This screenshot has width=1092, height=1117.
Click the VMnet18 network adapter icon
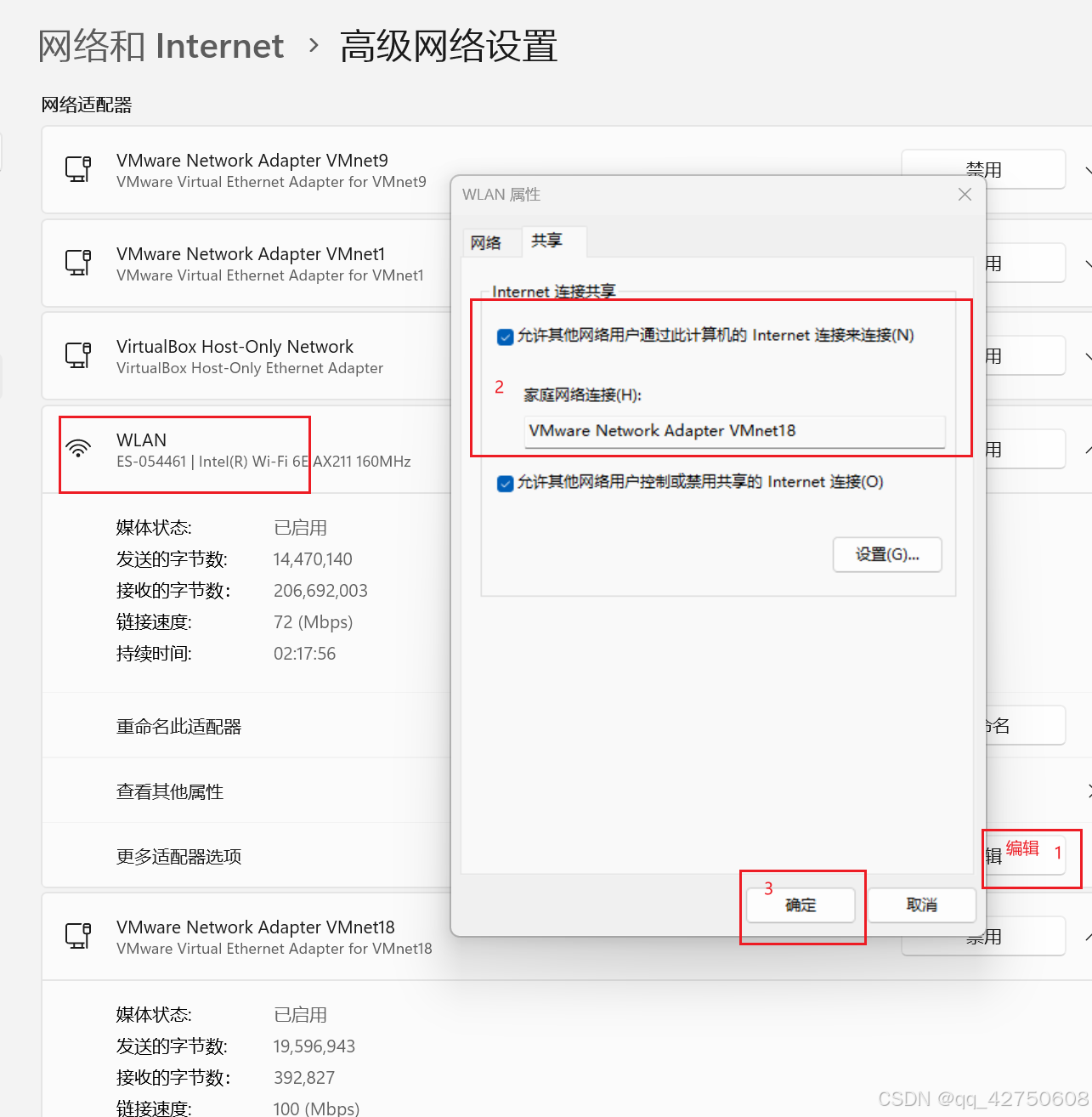pyautogui.click(x=78, y=936)
